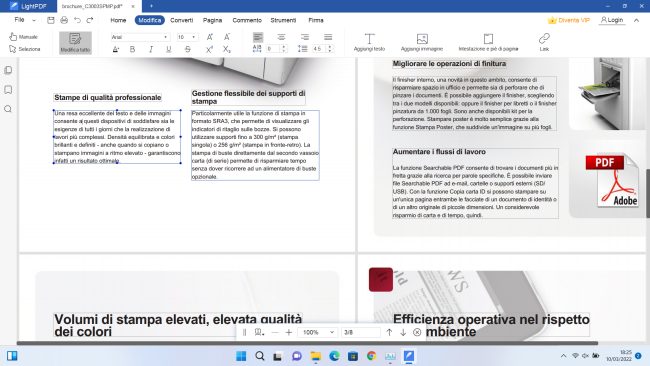
Task: Undo the last edit
Action: [x=78, y=20]
